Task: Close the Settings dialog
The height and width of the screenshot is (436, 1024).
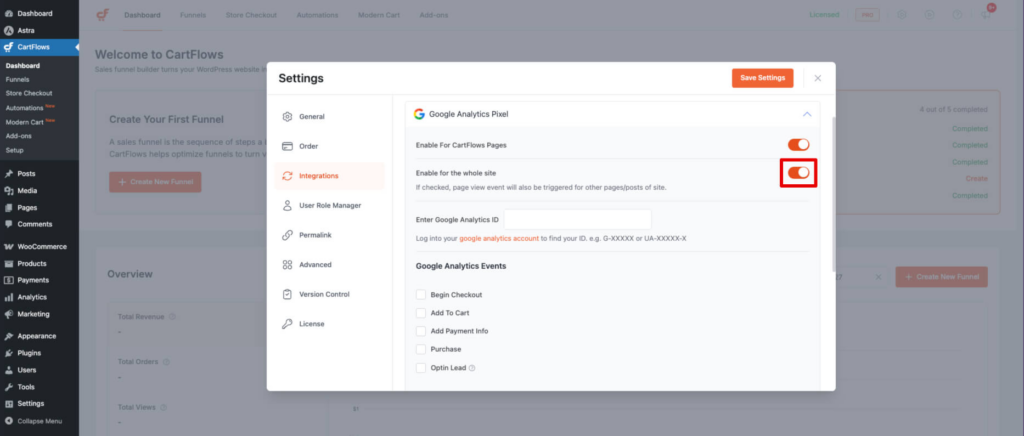Action: [x=817, y=78]
